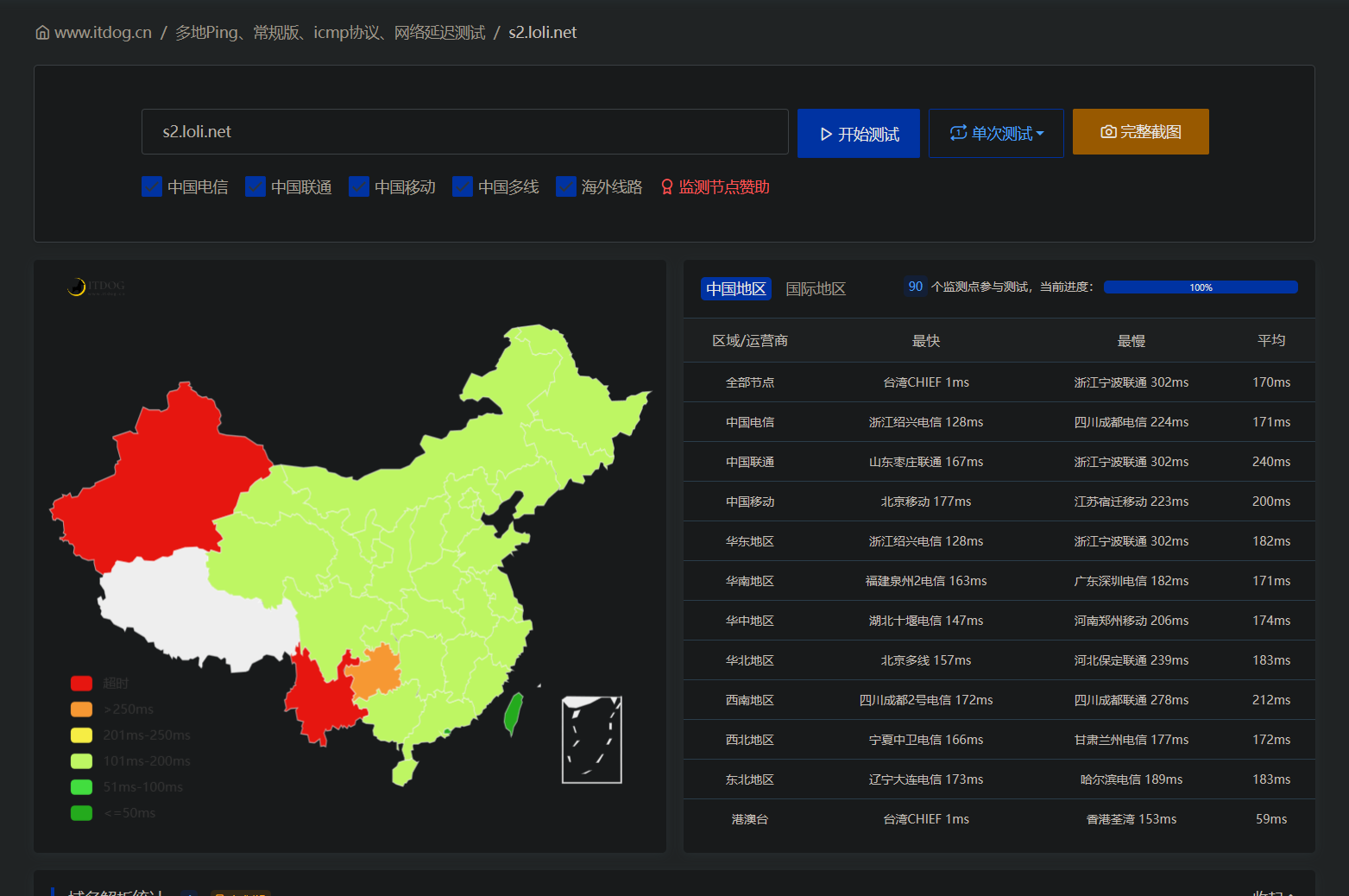1349x896 pixels.
Task: Toggle the 中国移动 checkbox
Action: point(359,186)
